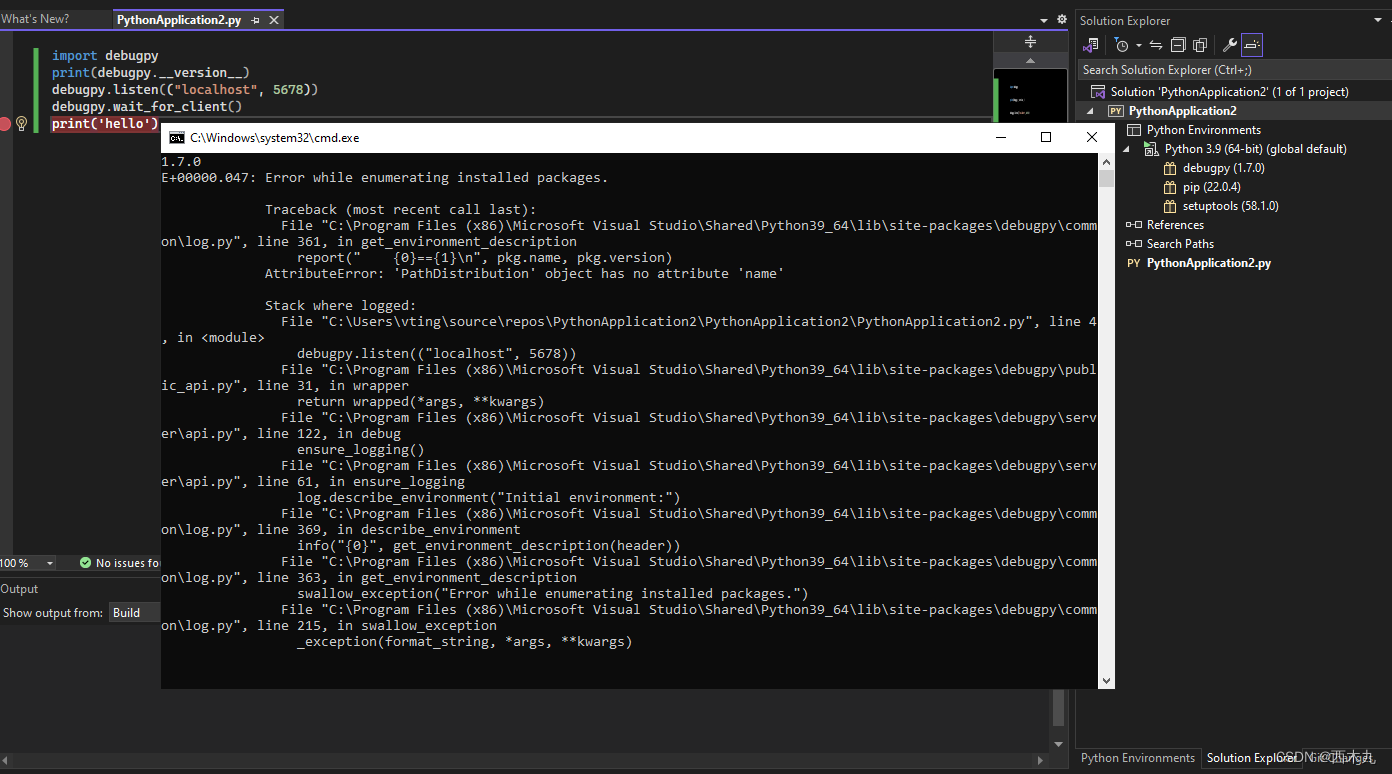Screen dimensions: 1392x774
Task: Select Python 3.9 (64-bit) global default
Action: [x=1255, y=149]
